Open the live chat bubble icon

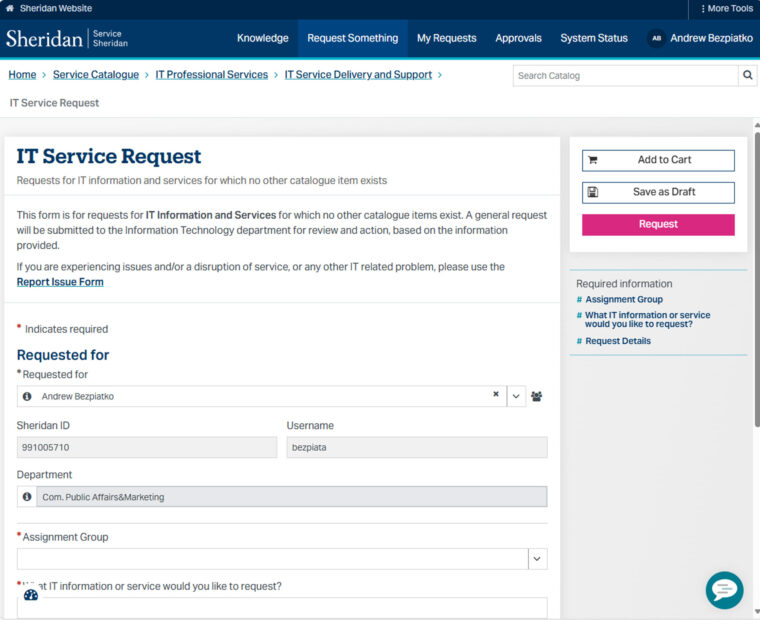point(725,590)
